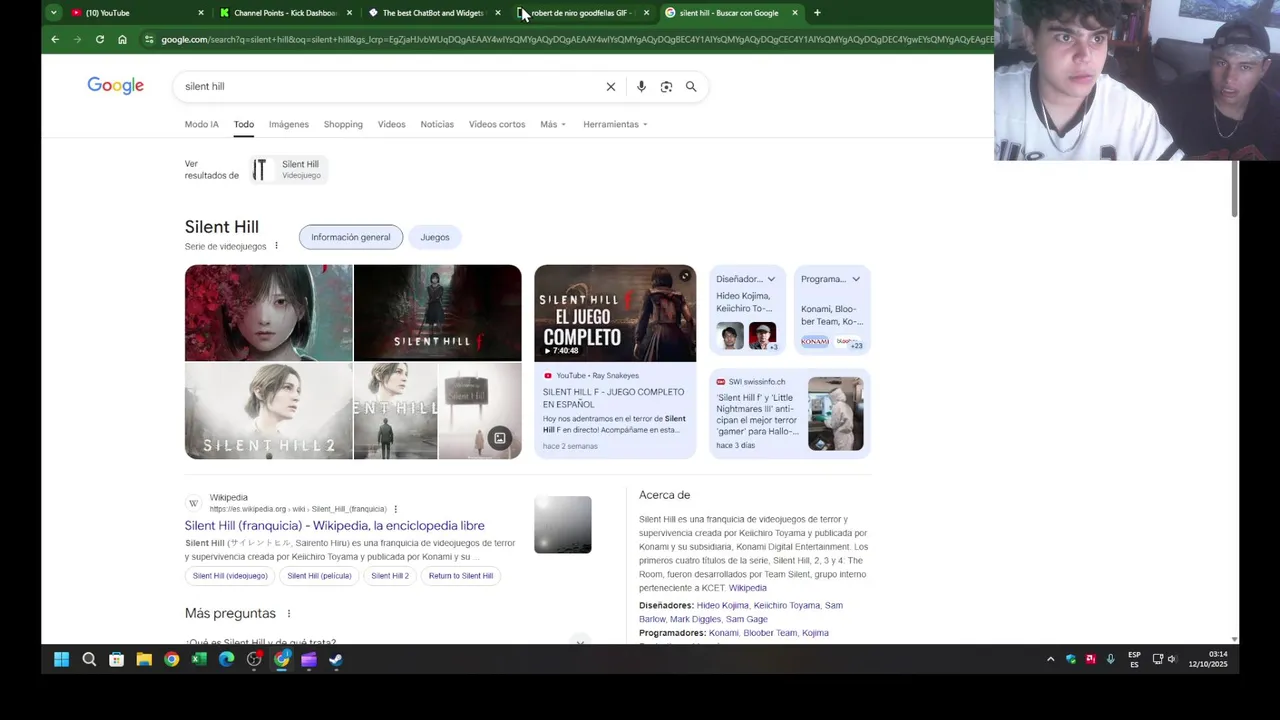Open the image gallery icon on thumbnails
This screenshot has width=1280, height=720.
[x=500, y=438]
